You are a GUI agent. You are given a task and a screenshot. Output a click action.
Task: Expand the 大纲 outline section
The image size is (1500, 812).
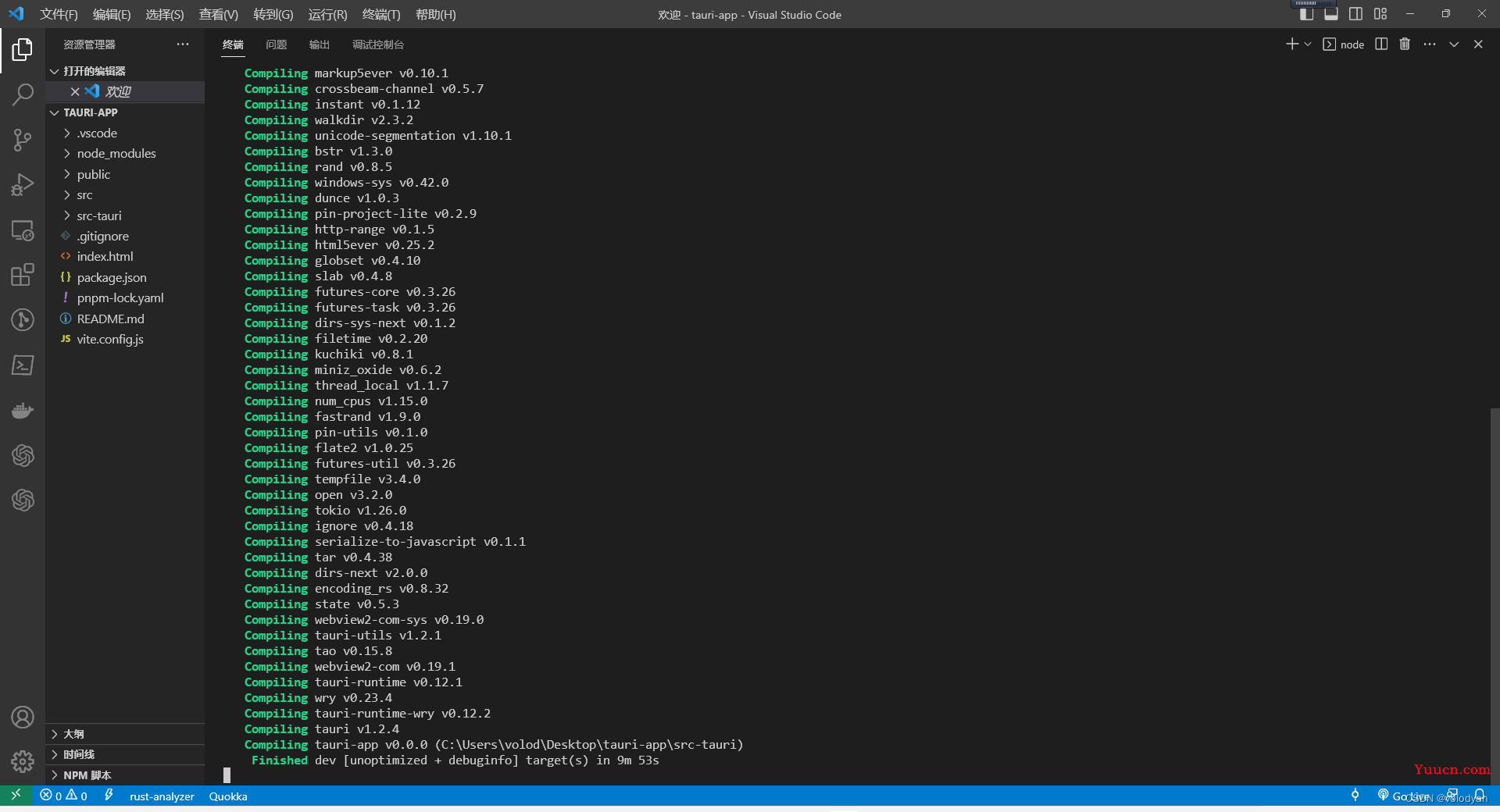[x=125, y=734]
